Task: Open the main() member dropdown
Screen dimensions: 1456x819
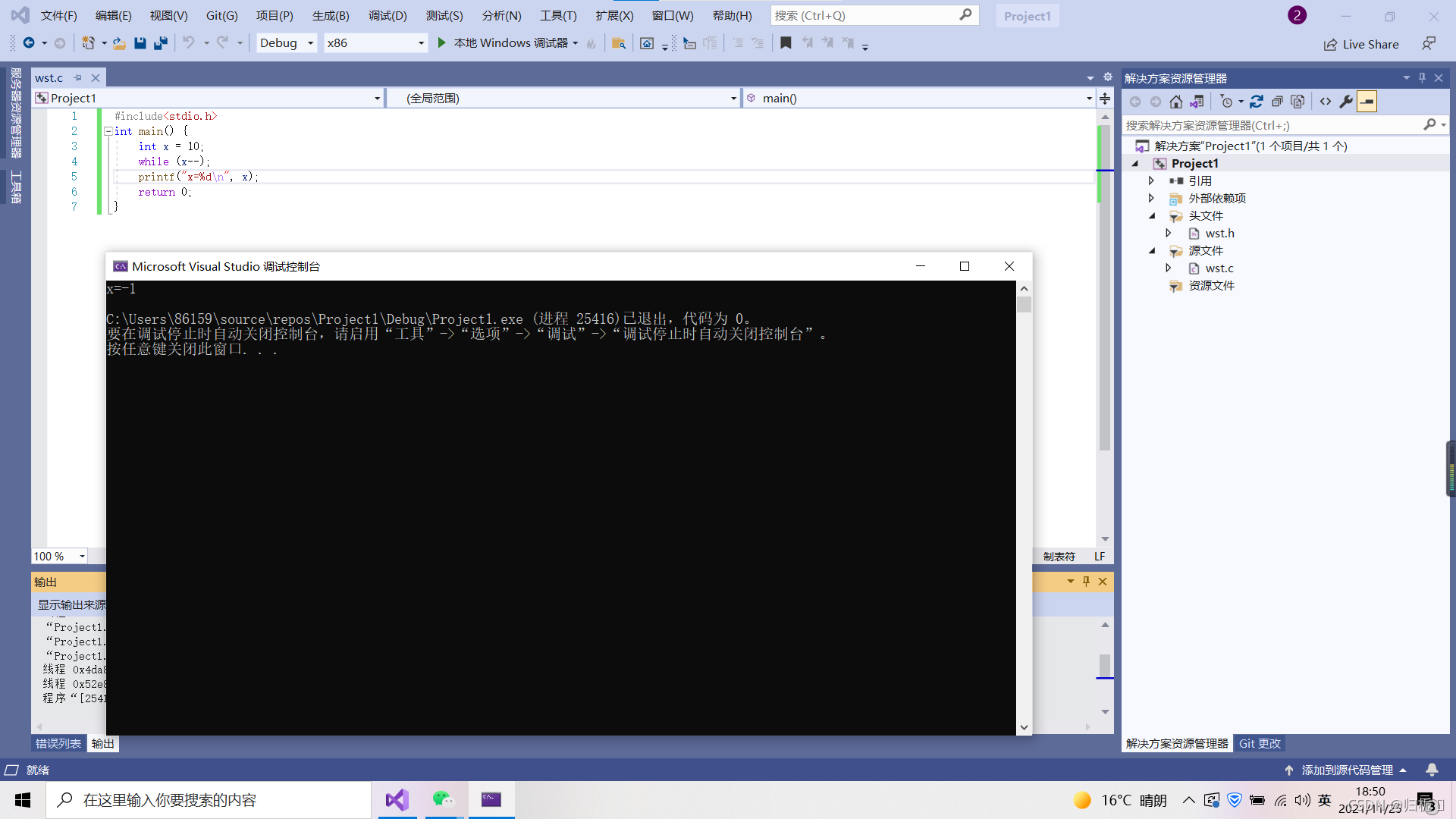Action: 918,99
